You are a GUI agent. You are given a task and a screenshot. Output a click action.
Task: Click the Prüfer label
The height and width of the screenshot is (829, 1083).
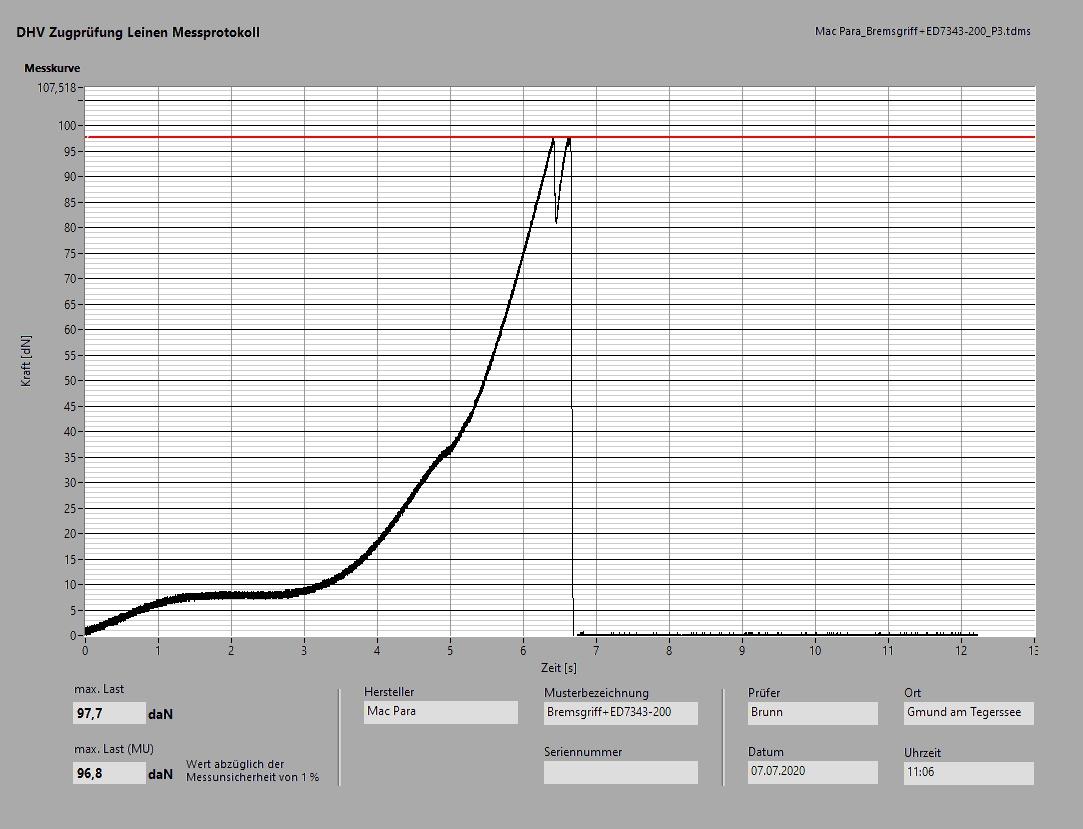[x=764, y=692]
